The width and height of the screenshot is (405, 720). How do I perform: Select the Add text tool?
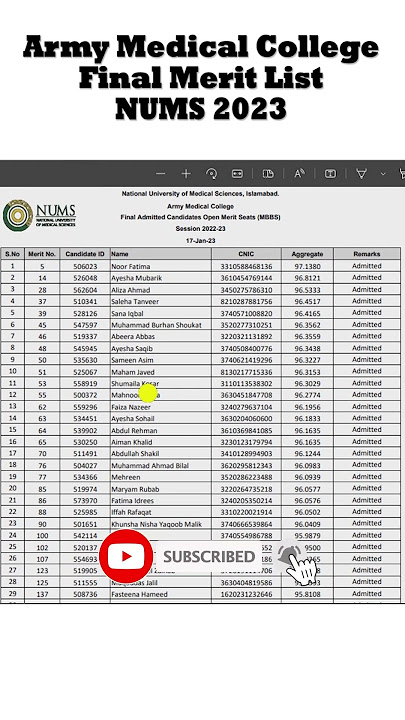pos(330,174)
